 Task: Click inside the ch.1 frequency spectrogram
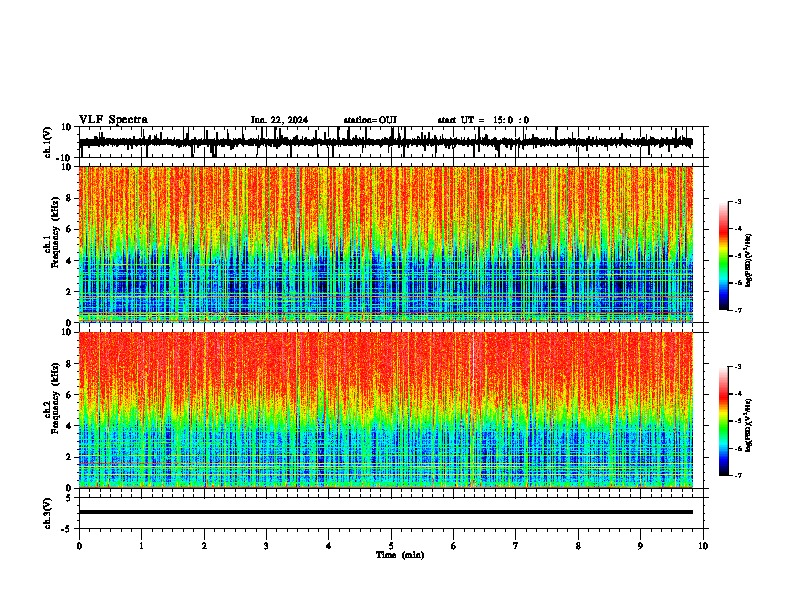pyautogui.click(x=385, y=244)
